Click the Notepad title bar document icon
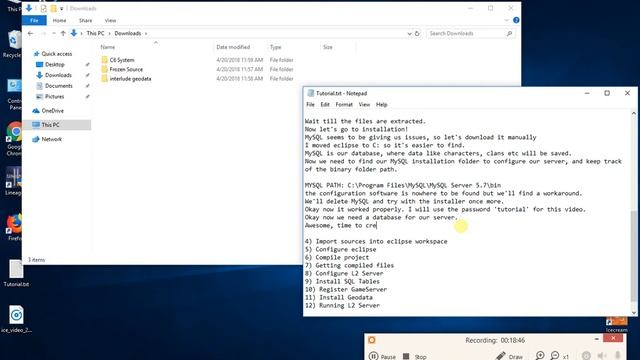This screenshot has width=640, height=360. click(x=311, y=93)
